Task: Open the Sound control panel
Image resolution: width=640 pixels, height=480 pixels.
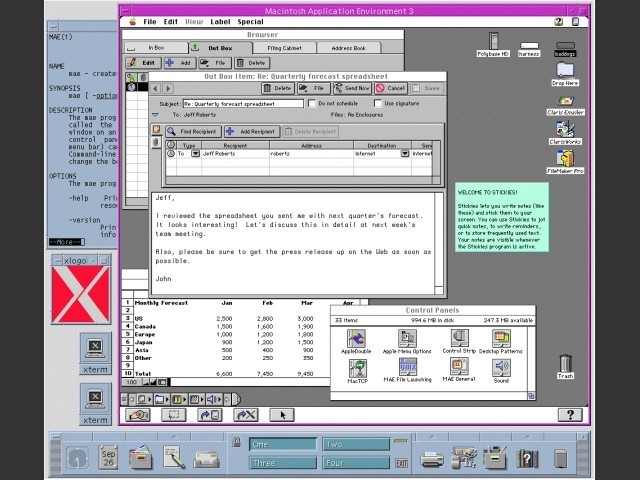Action: [501, 367]
